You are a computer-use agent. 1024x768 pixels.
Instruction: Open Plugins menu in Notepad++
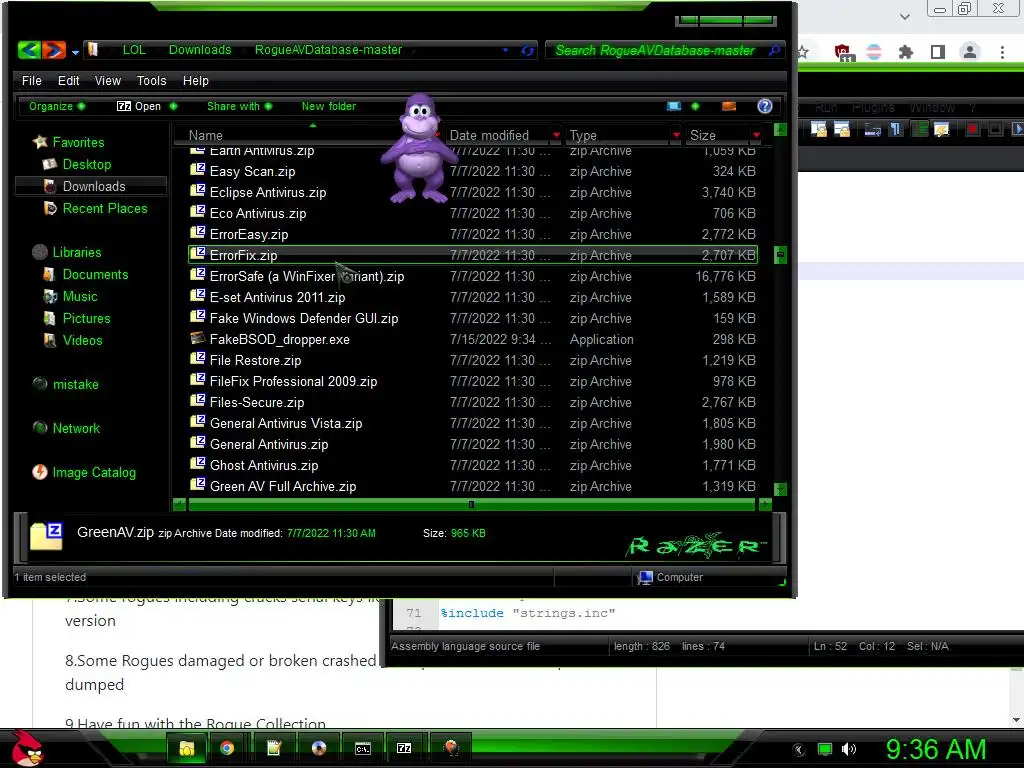pos(872,107)
